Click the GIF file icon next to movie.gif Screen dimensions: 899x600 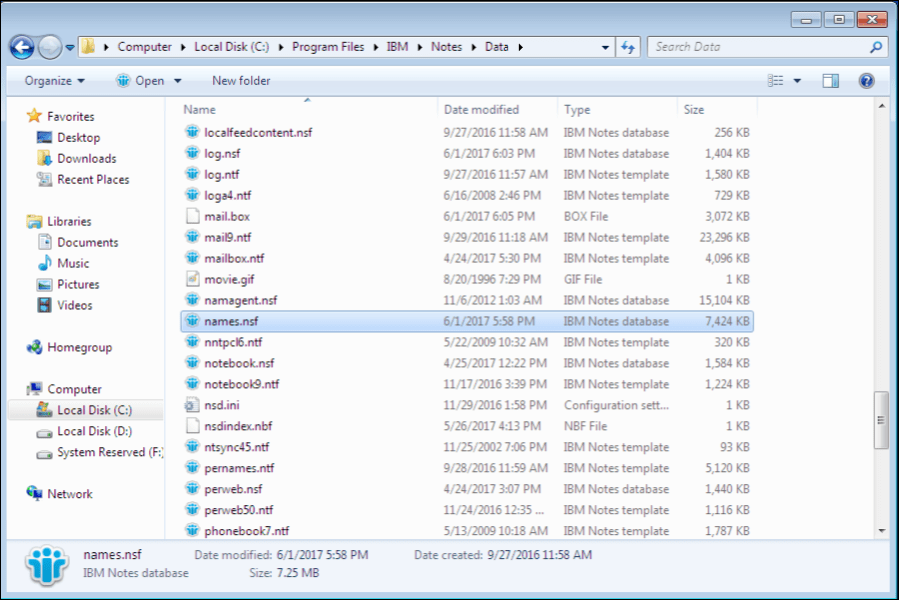point(191,279)
